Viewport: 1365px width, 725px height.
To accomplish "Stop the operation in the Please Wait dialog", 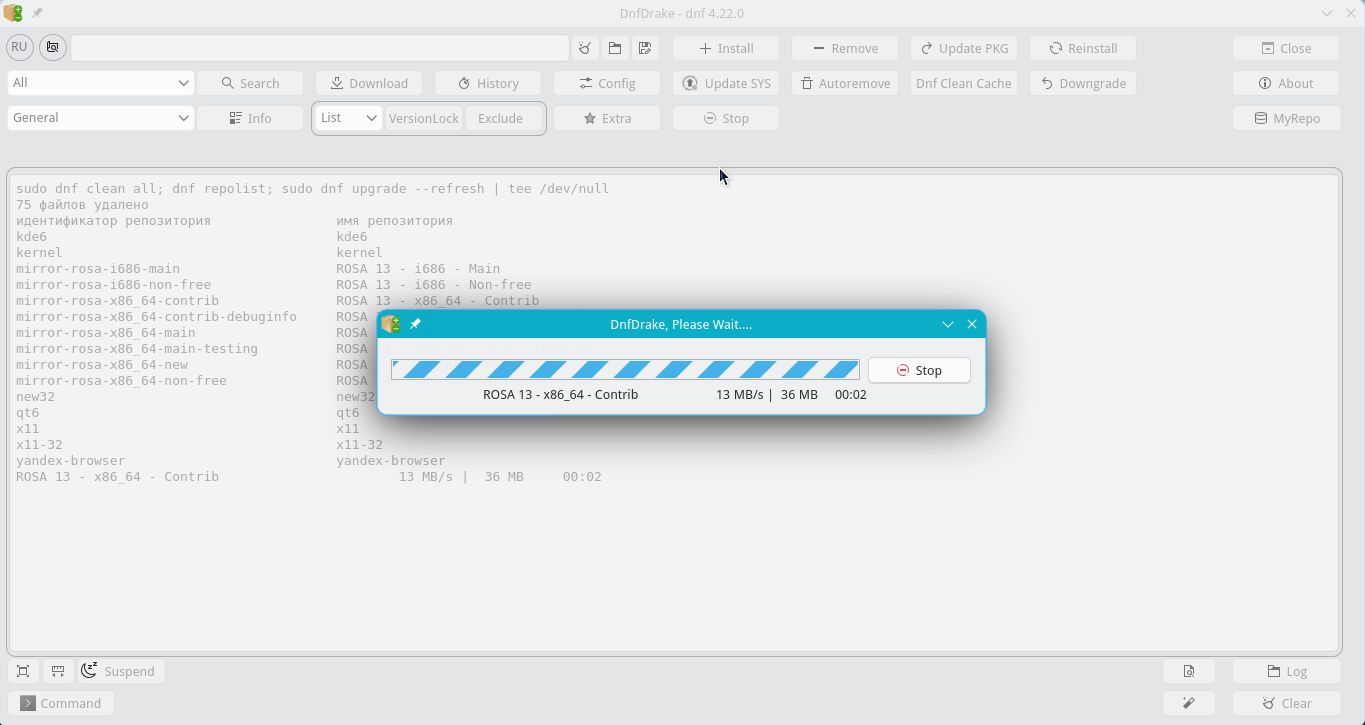I will pyautogui.click(x=919, y=370).
